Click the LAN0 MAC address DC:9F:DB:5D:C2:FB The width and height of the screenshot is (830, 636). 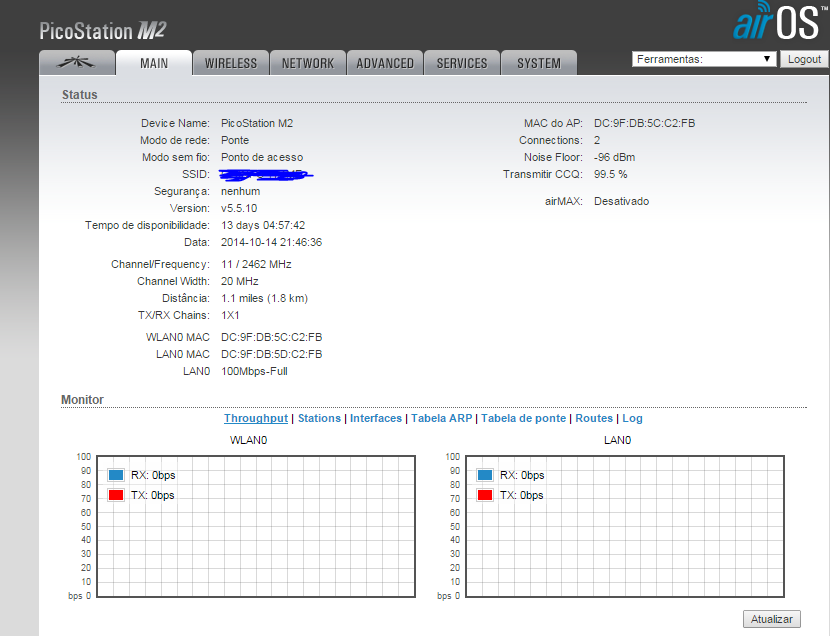(x=272, y=354)
